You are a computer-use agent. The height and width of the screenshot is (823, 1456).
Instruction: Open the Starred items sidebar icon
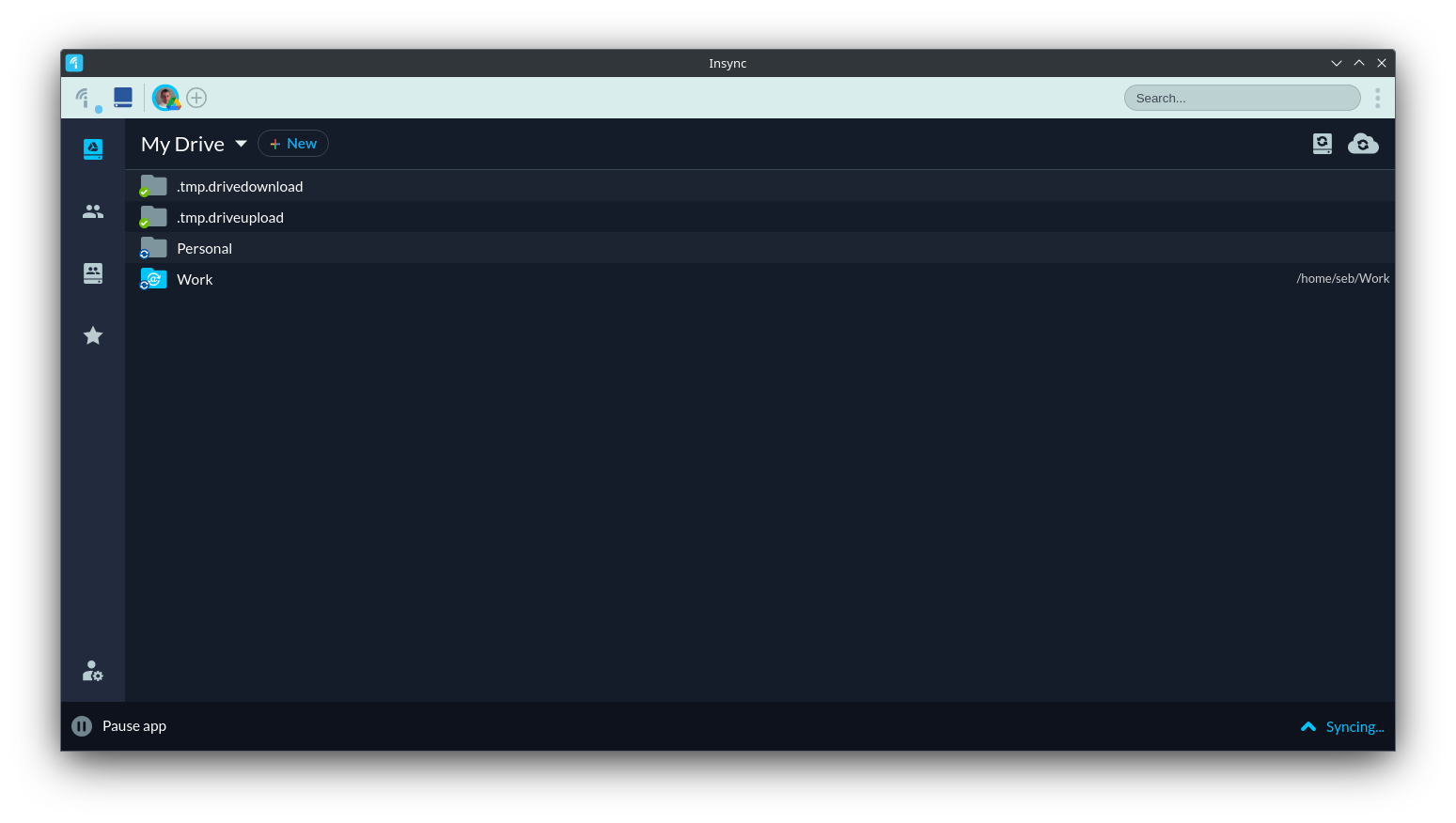point(93,335)
